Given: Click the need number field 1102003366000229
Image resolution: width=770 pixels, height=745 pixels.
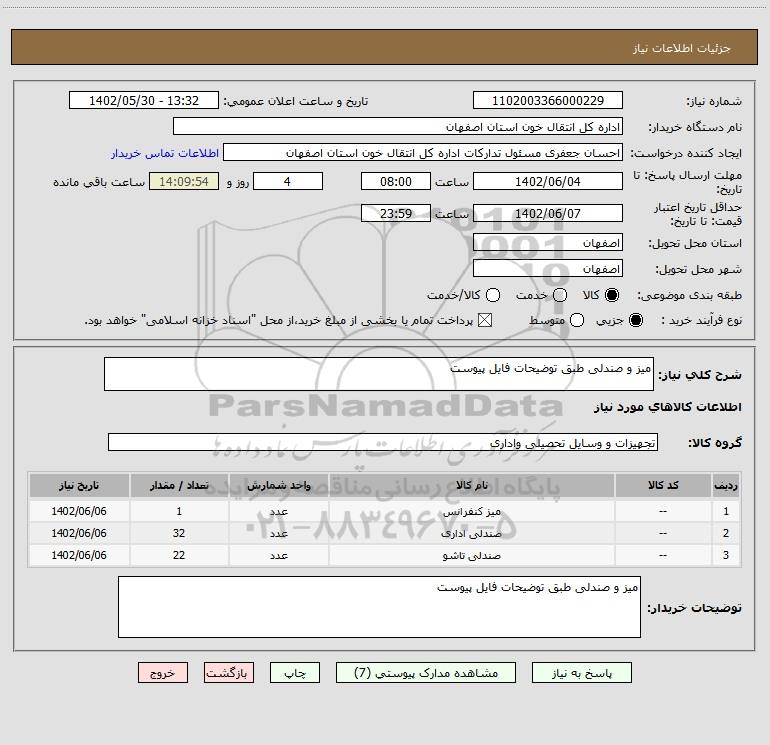Looking at the screenshot, I should coord(548,100).
